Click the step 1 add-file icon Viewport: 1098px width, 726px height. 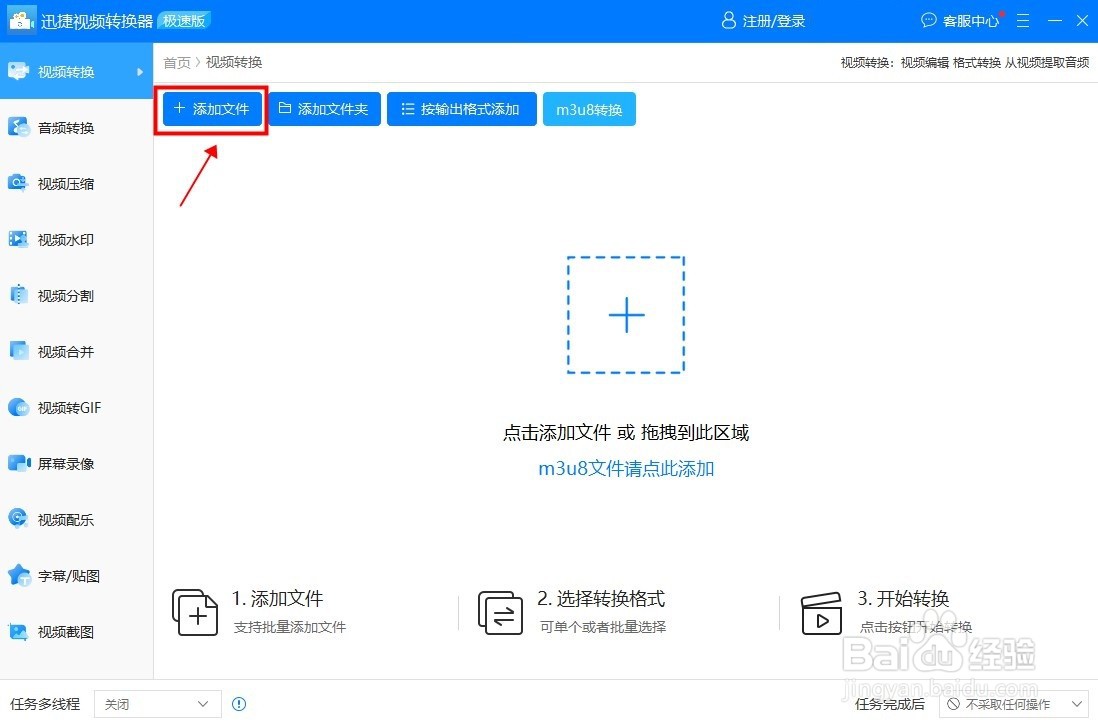(195, 612)
